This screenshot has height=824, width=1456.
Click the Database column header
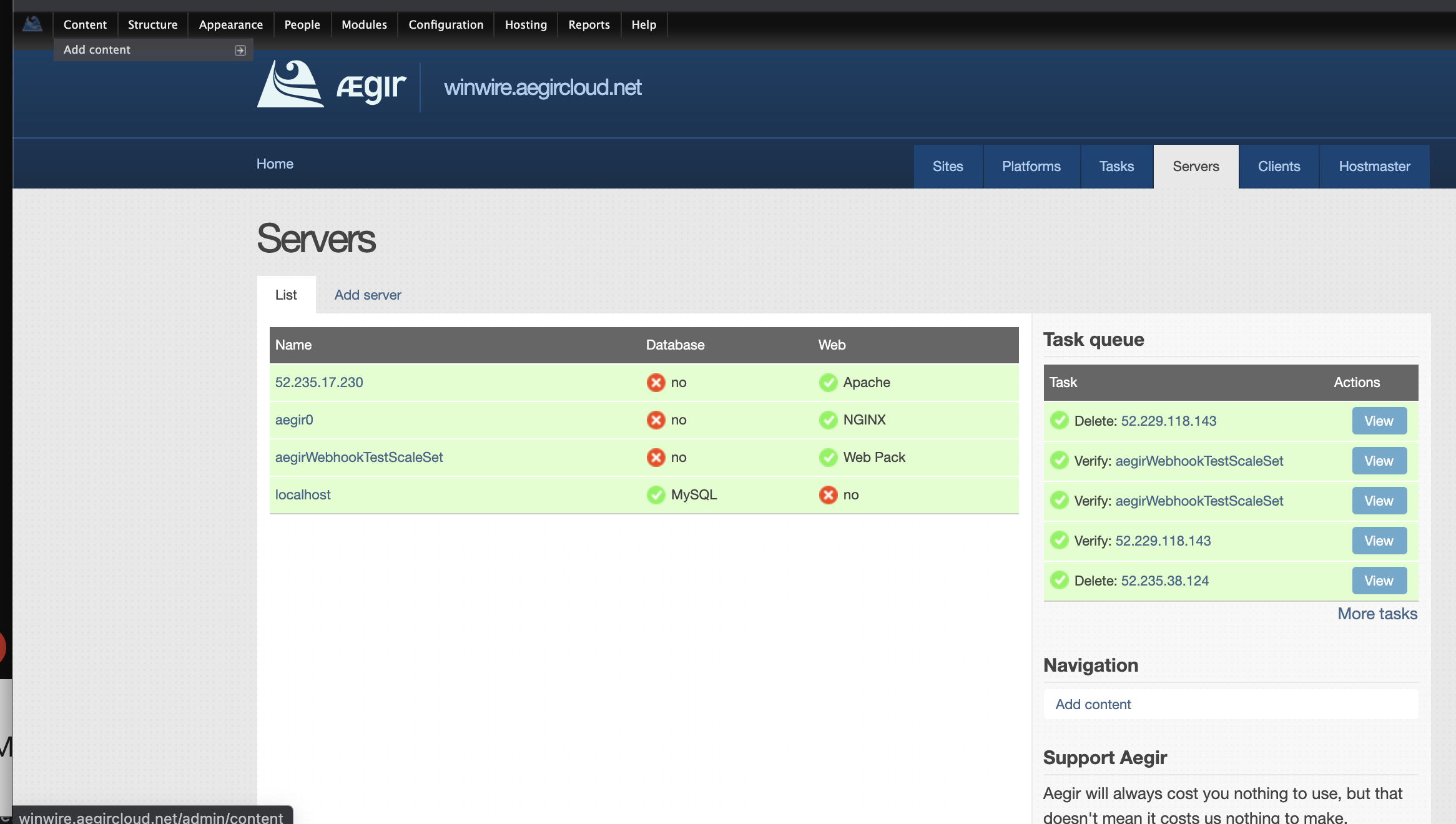click(x=675, y=345)
